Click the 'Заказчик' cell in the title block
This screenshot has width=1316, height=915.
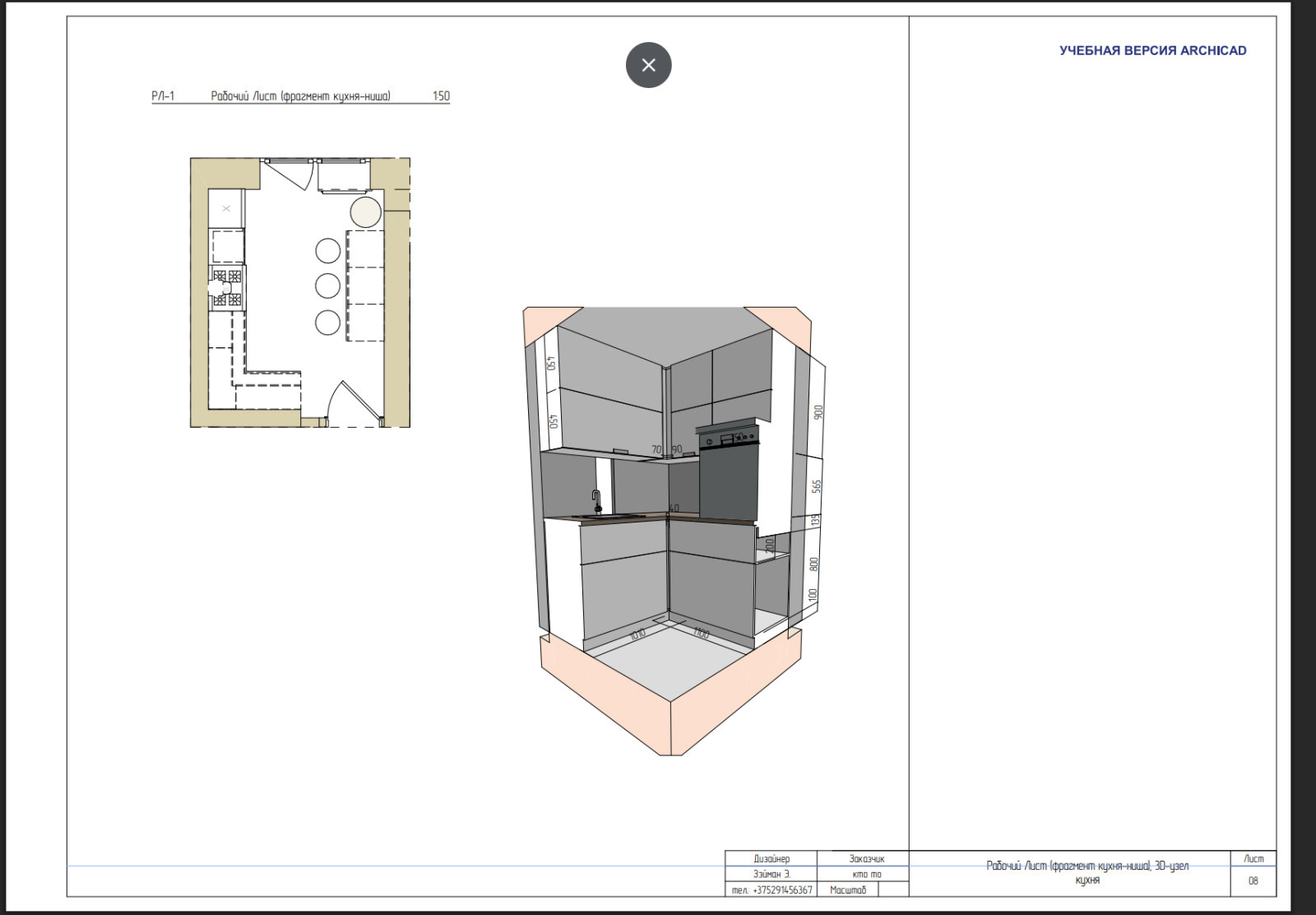[x=866, y=858]
